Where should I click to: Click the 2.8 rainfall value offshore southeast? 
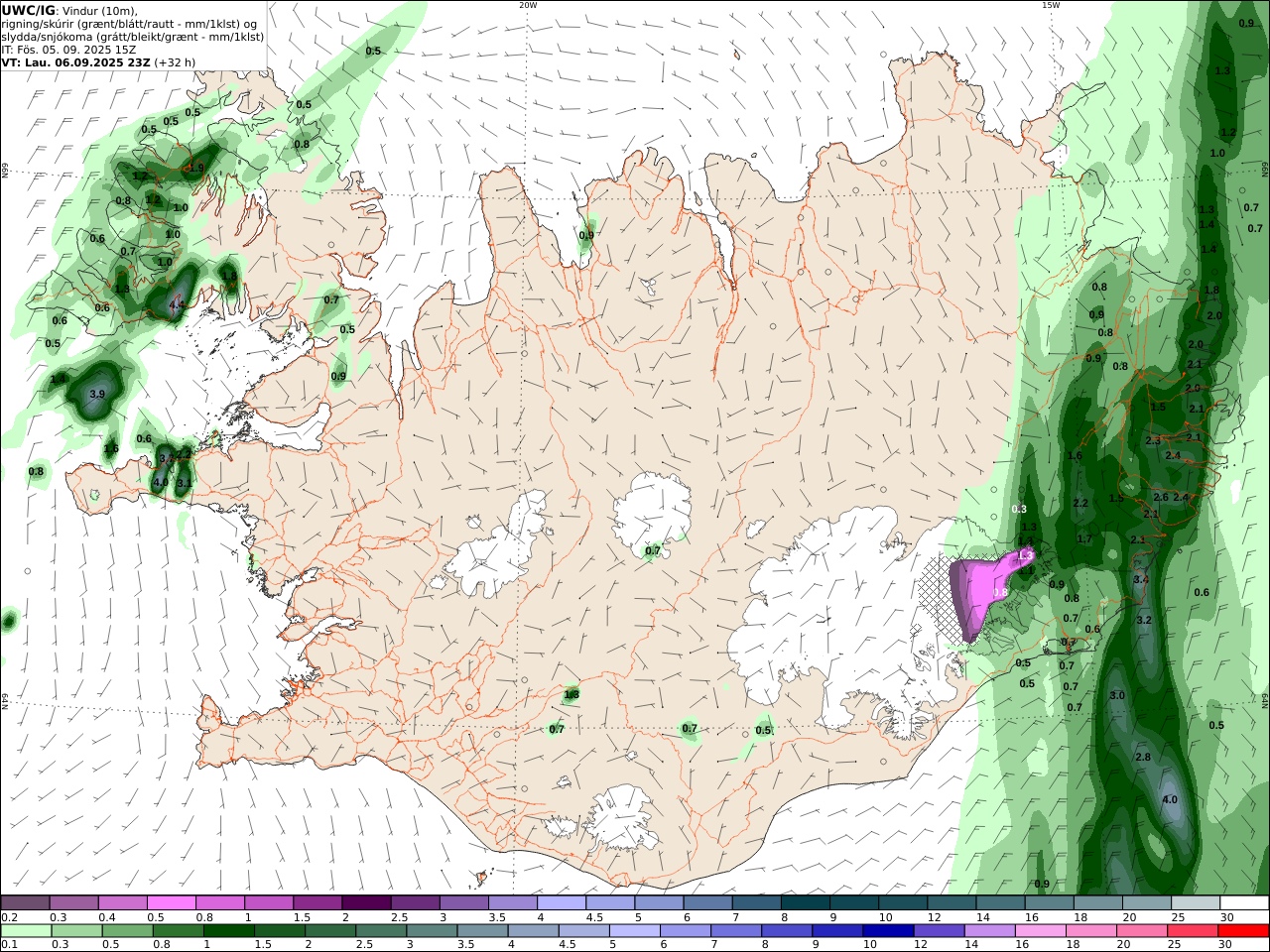[x=1142, y=757]
